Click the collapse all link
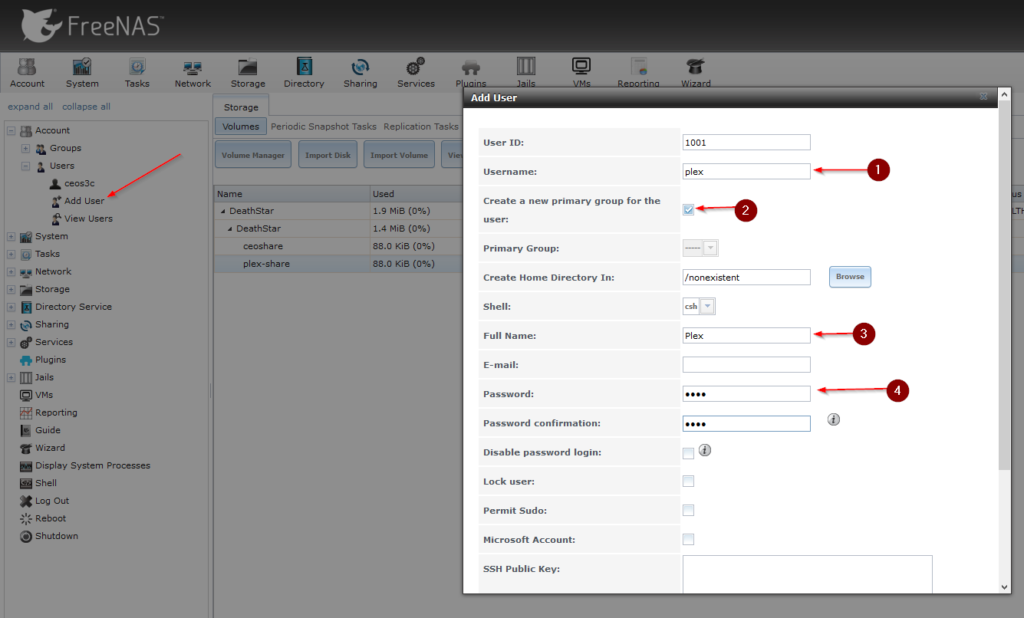 point(86,107)
